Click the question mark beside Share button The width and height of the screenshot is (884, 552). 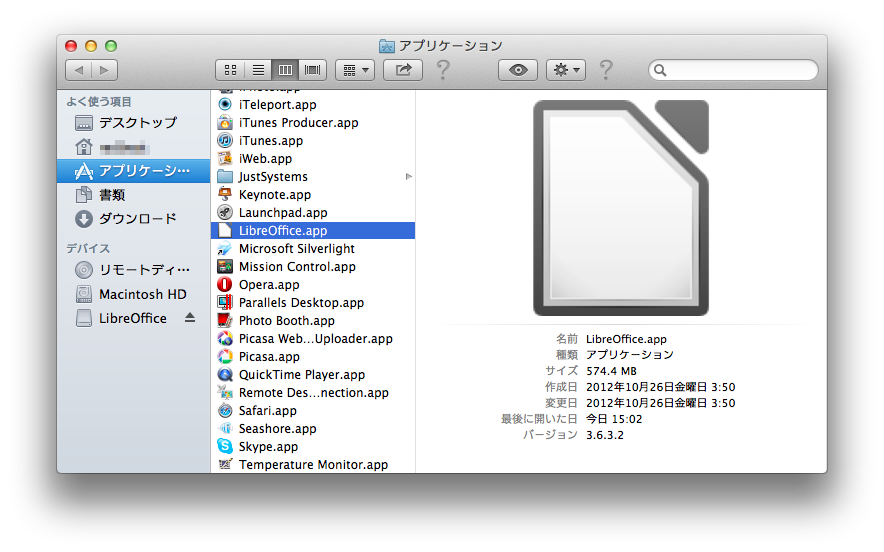(444, 70)
